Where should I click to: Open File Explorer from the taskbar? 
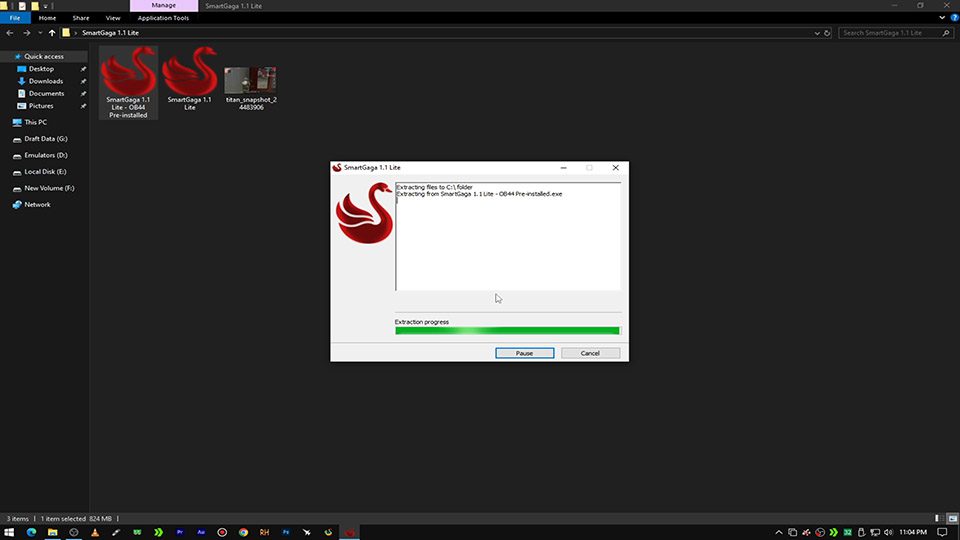[x=53, y=532]
